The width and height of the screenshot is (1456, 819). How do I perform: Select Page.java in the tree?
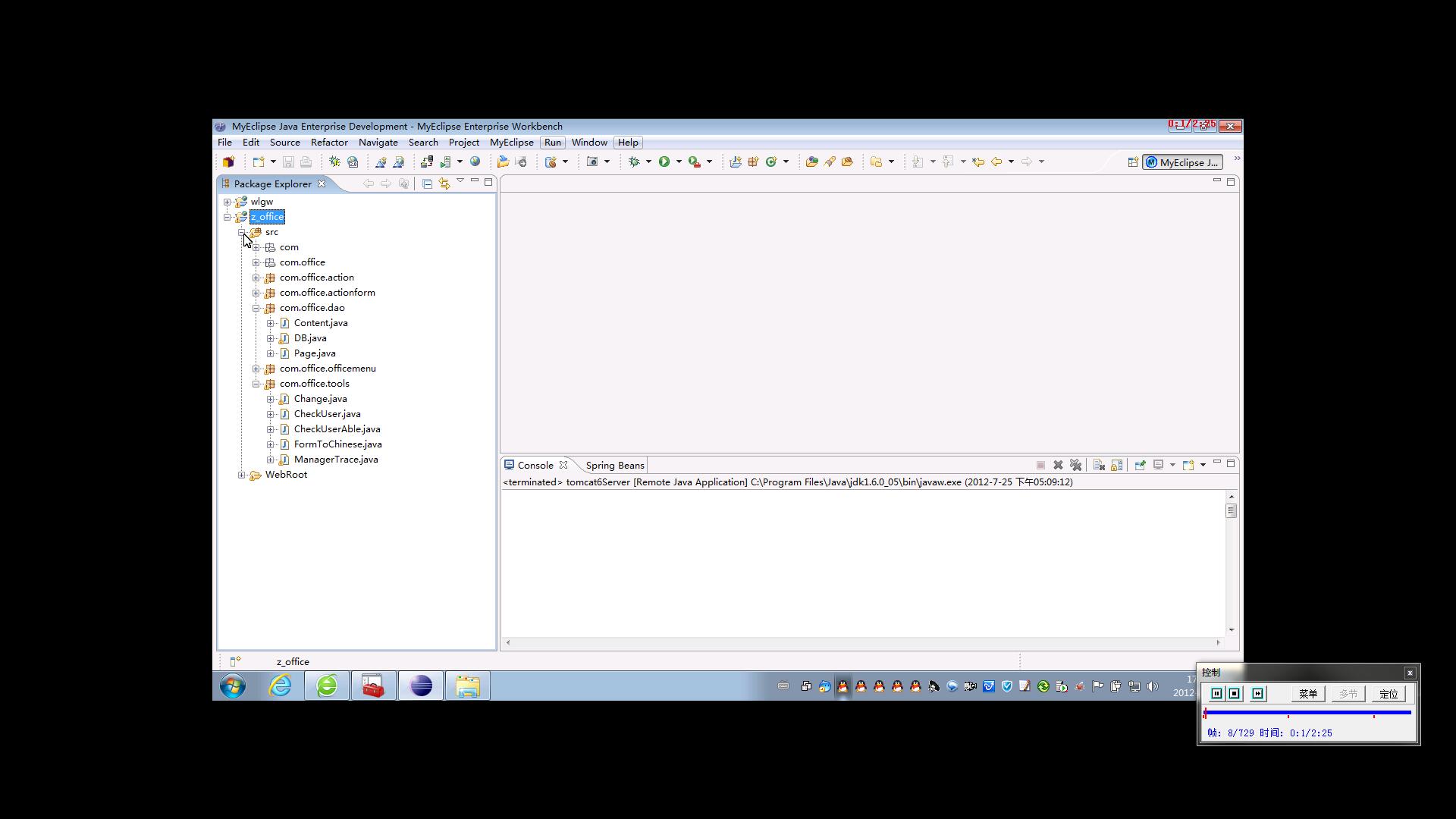(315, 353)
